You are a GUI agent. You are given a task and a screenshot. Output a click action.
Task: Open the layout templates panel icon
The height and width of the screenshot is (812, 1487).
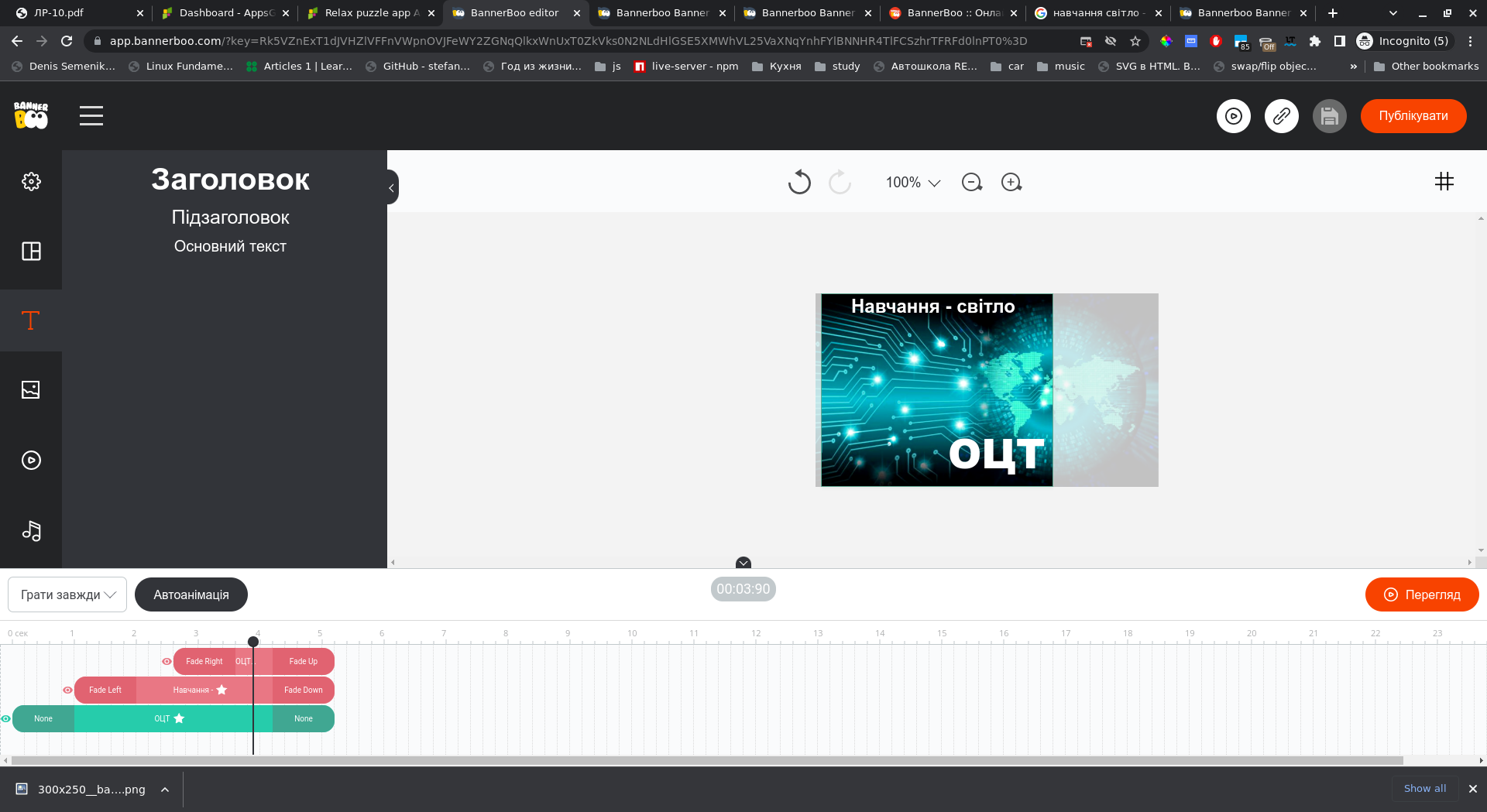(31, 251)
